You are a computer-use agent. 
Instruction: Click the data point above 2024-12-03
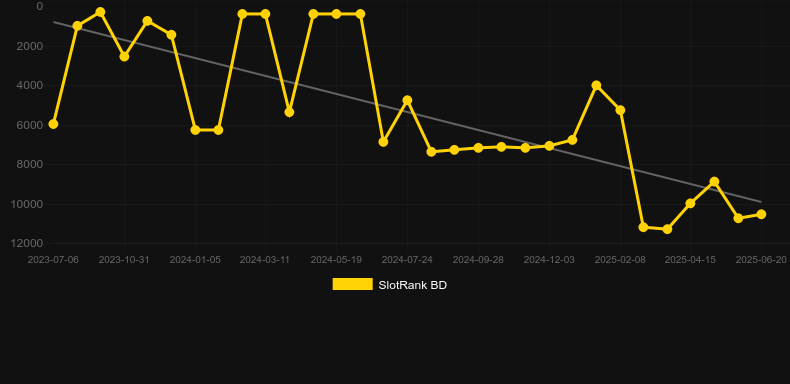point(549,146)
